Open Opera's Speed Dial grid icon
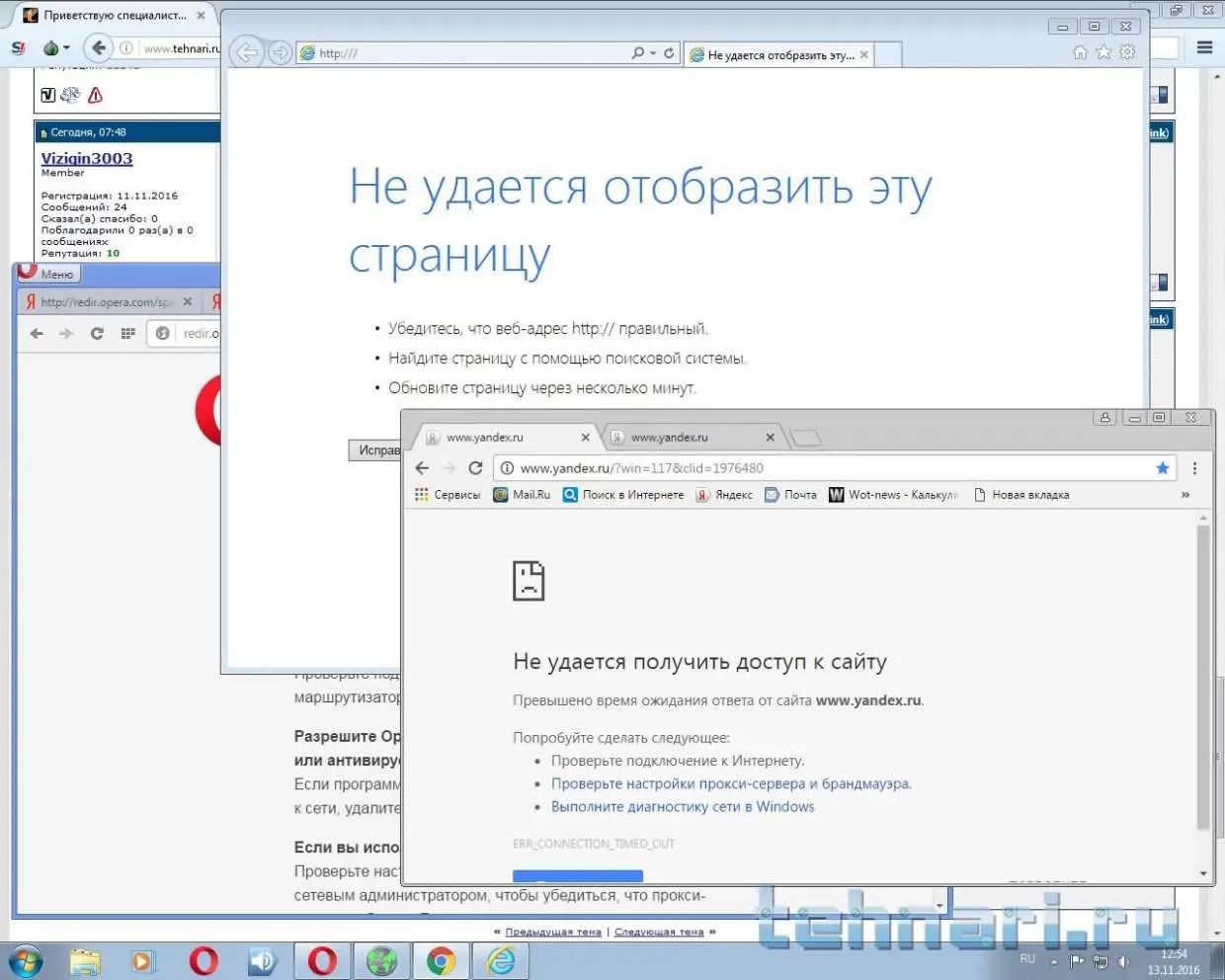Viewport: 1225px width, 980px height. coord(128,334)
